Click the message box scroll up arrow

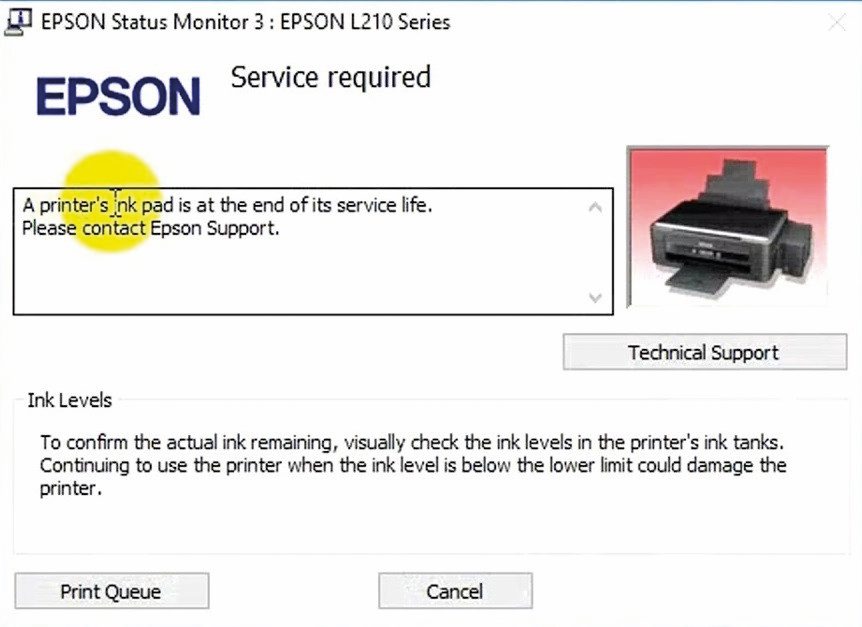pos(595,207)
